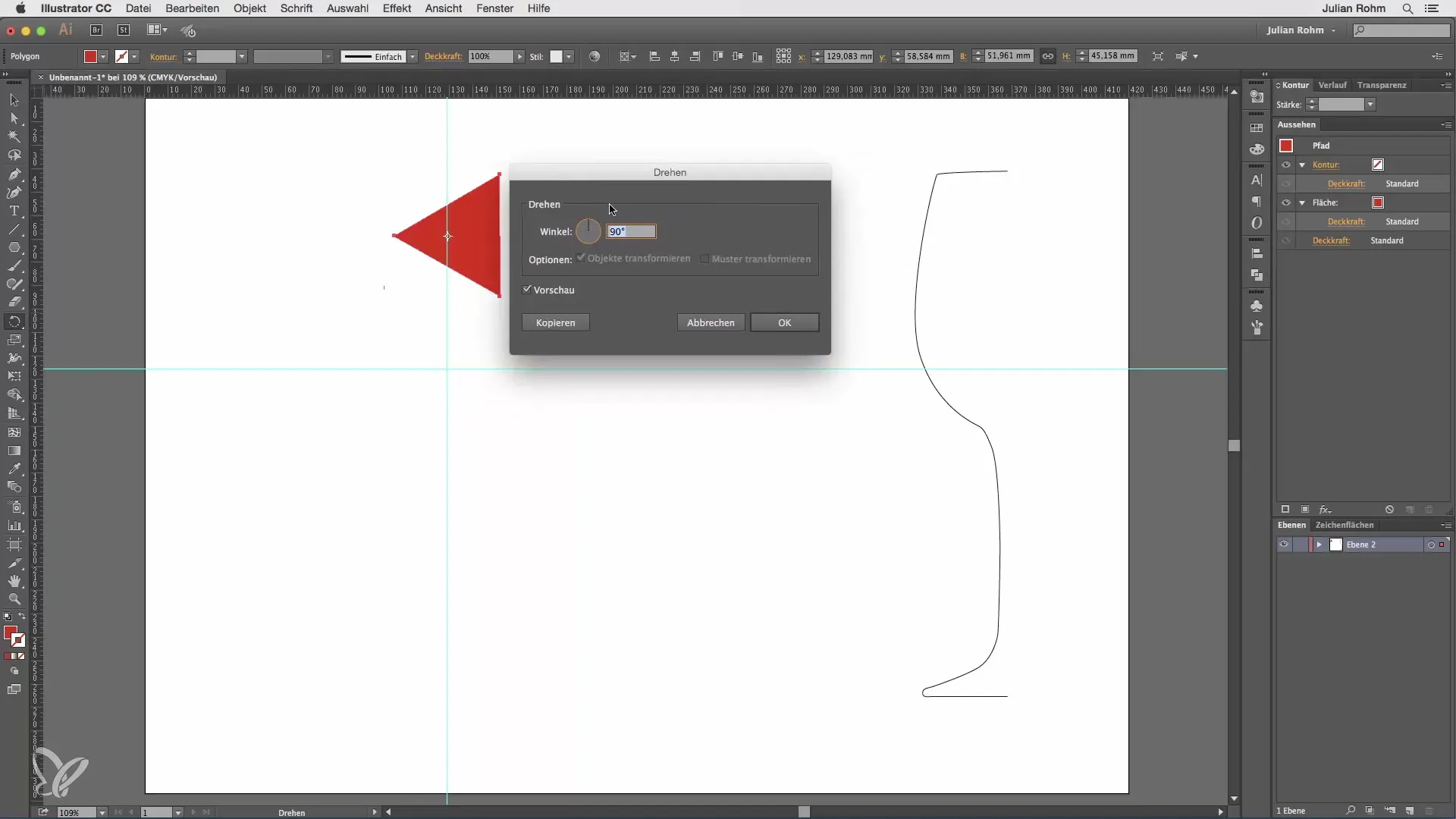
Task: Click the constrain width and height proportions link icon
Action: coord(1047,56)
